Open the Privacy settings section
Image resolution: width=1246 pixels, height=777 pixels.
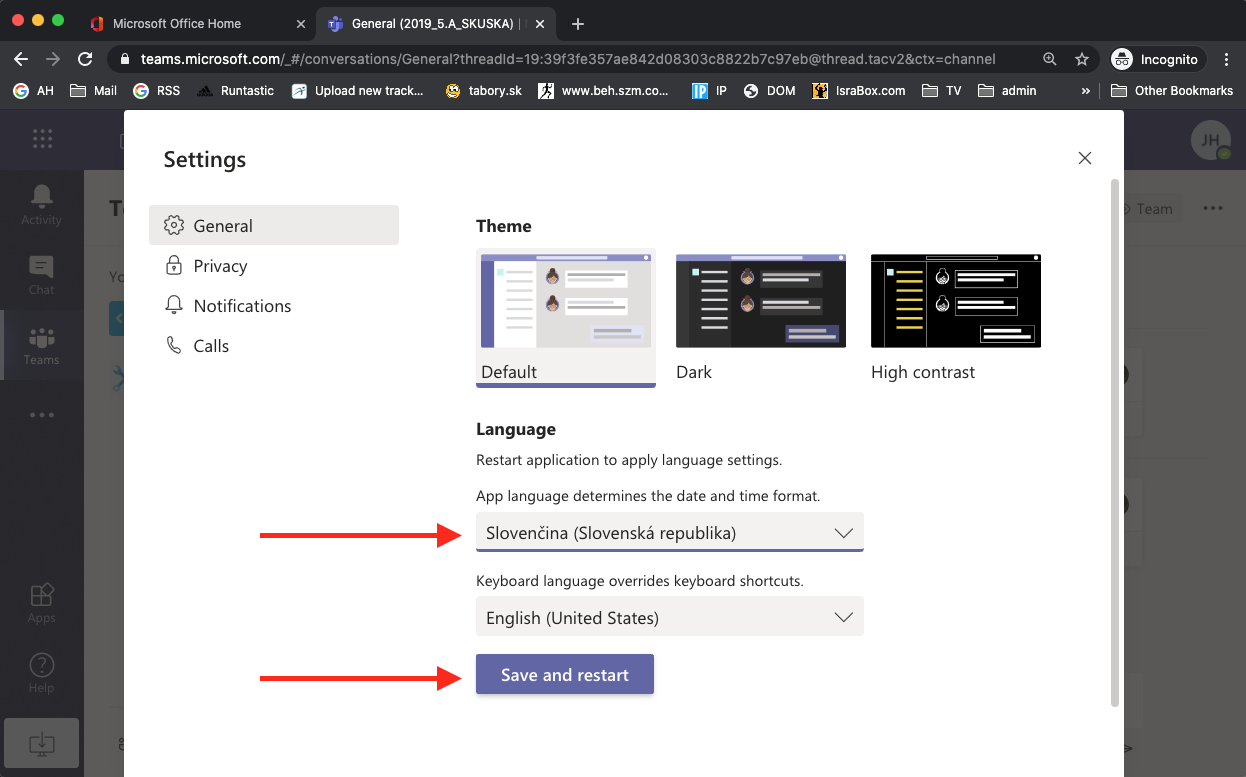coord(220,266)
